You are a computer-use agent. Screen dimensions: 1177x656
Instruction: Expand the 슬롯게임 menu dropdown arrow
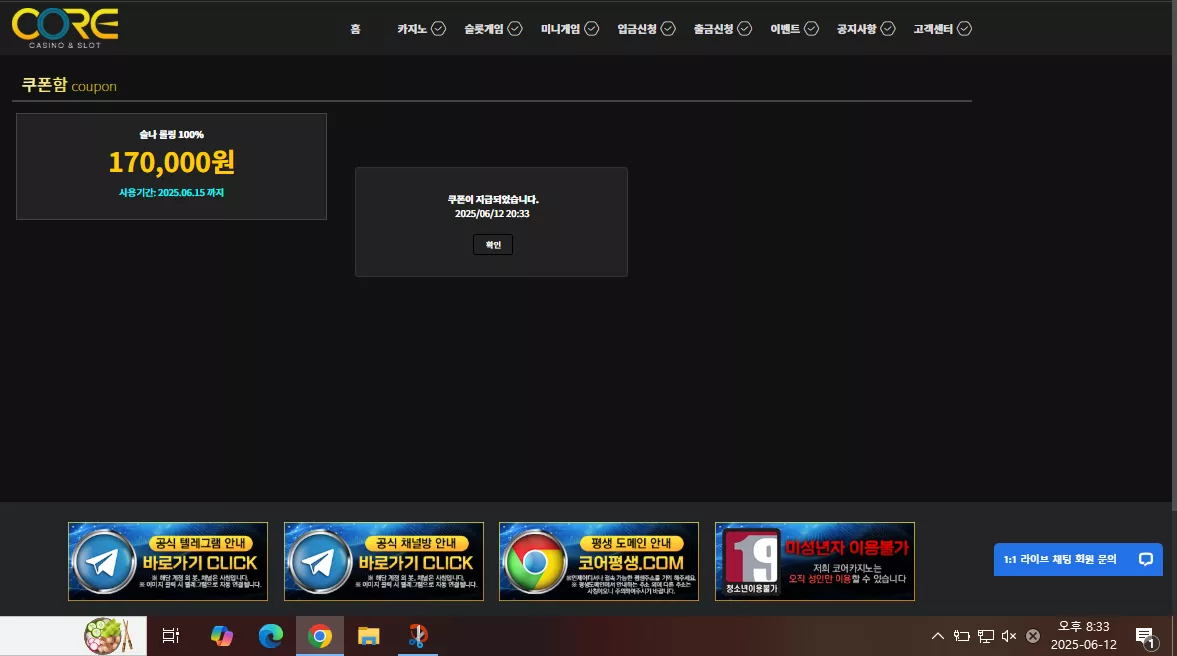(x=515, y=29)
